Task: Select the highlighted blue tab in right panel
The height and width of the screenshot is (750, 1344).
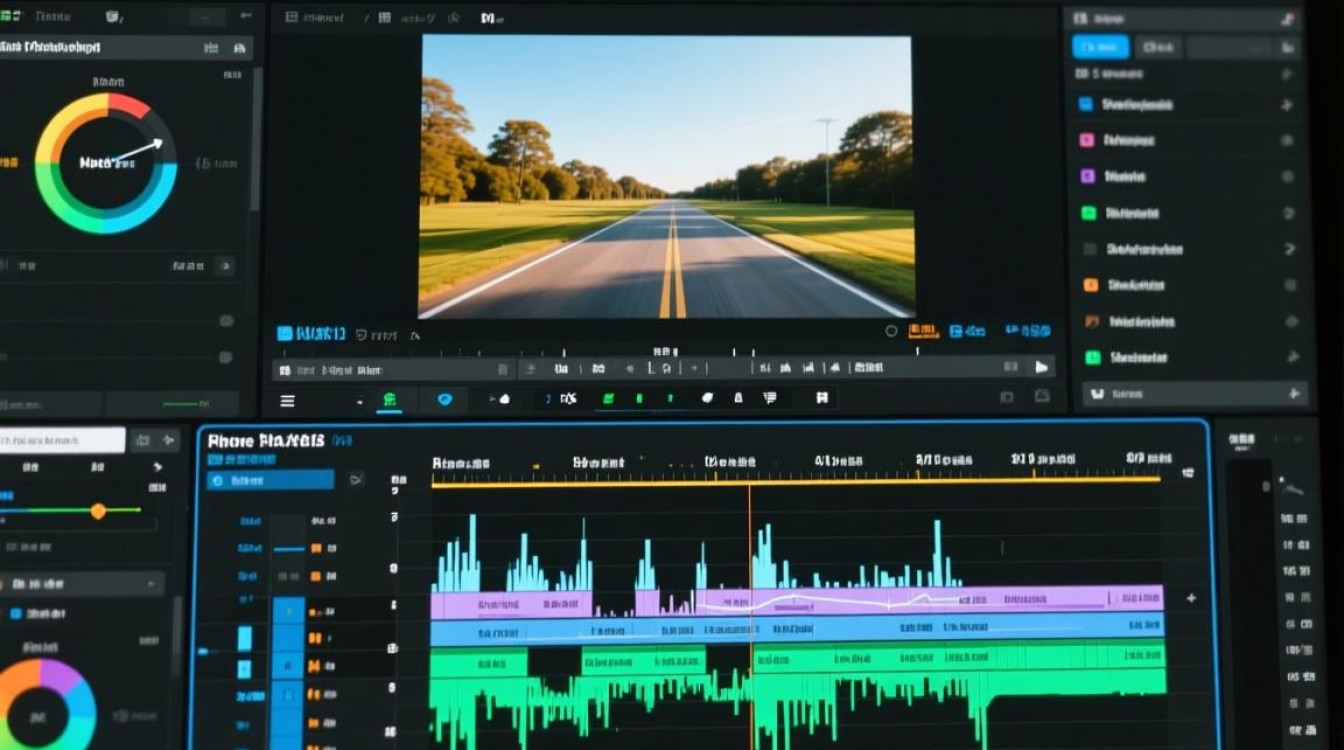Action: click(1100, 47)
